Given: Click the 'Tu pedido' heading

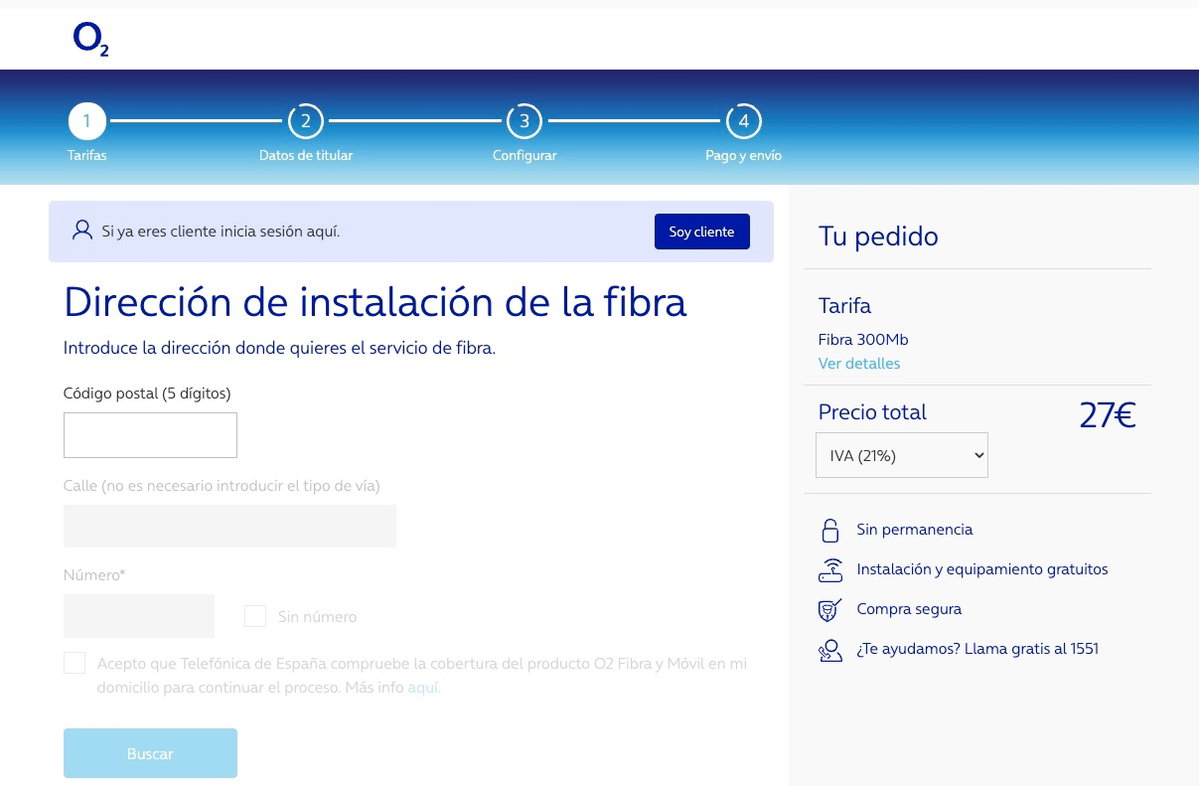Looking at the screenshot, I should [878, 236].
